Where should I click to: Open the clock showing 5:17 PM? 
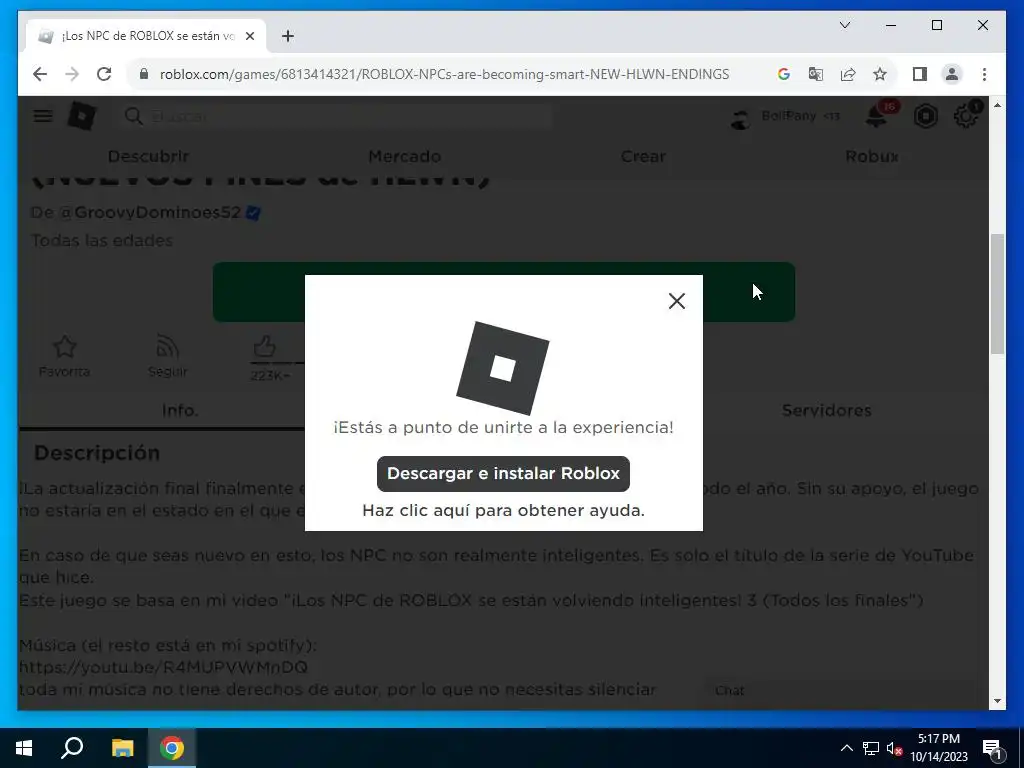pos(939,748)
